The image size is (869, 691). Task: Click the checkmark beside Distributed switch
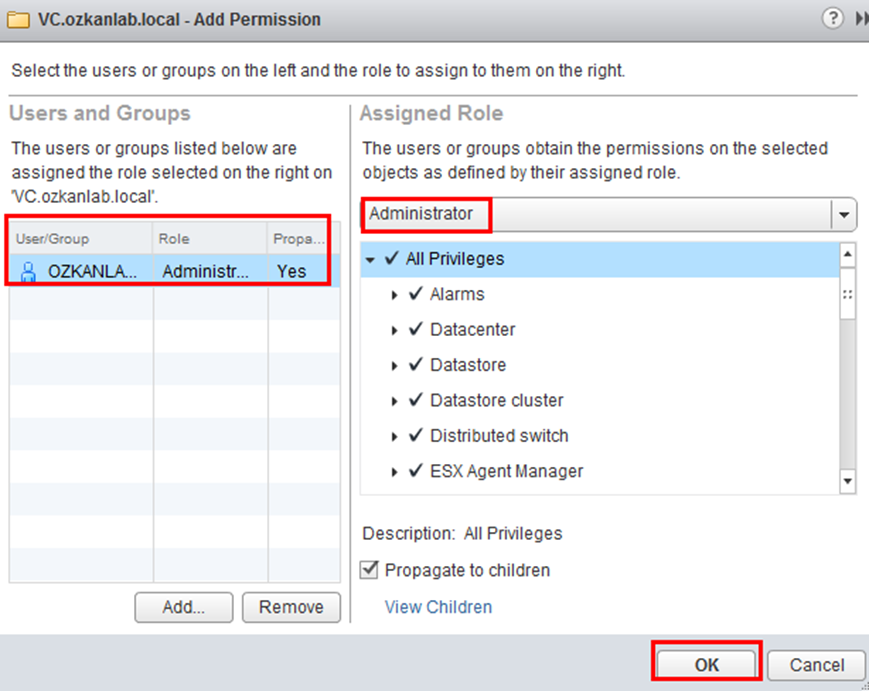416,435
